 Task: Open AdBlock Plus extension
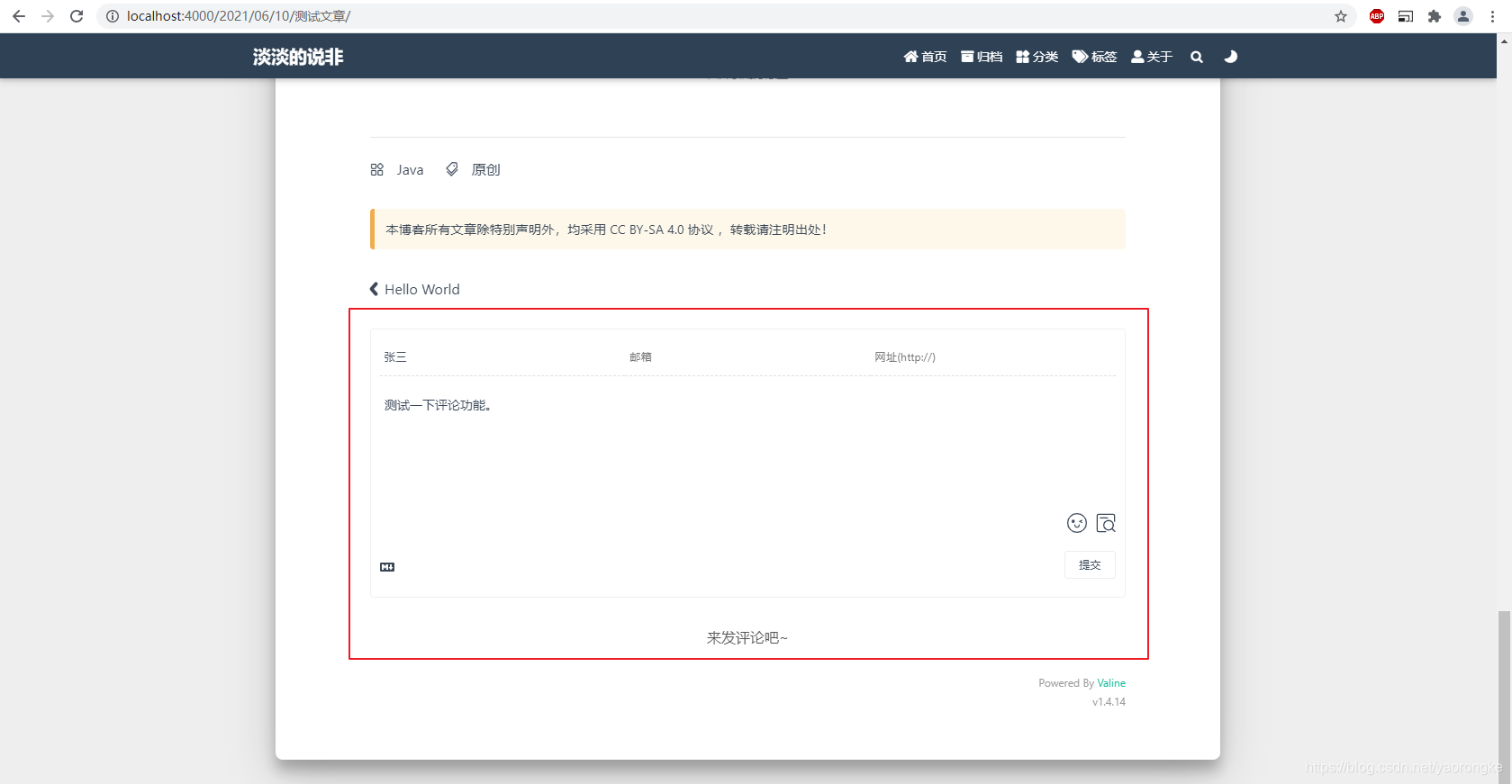pyautogui.click(x=1377, y=16)
